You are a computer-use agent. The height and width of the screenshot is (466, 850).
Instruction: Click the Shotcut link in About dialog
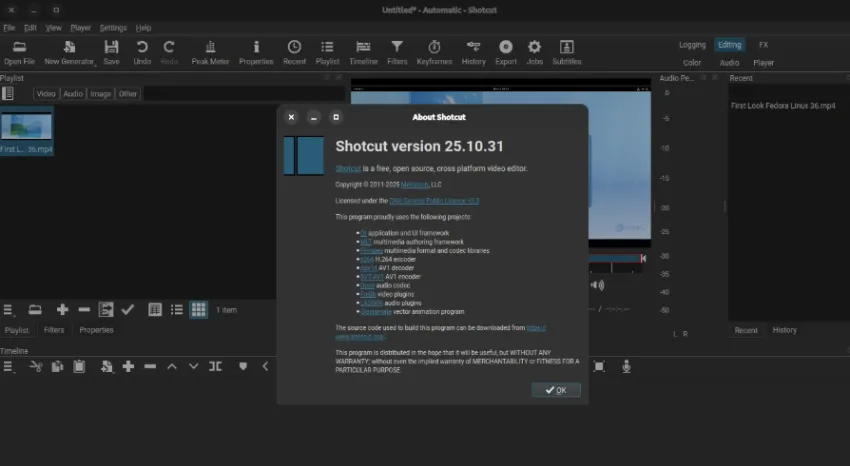point(348,169)
